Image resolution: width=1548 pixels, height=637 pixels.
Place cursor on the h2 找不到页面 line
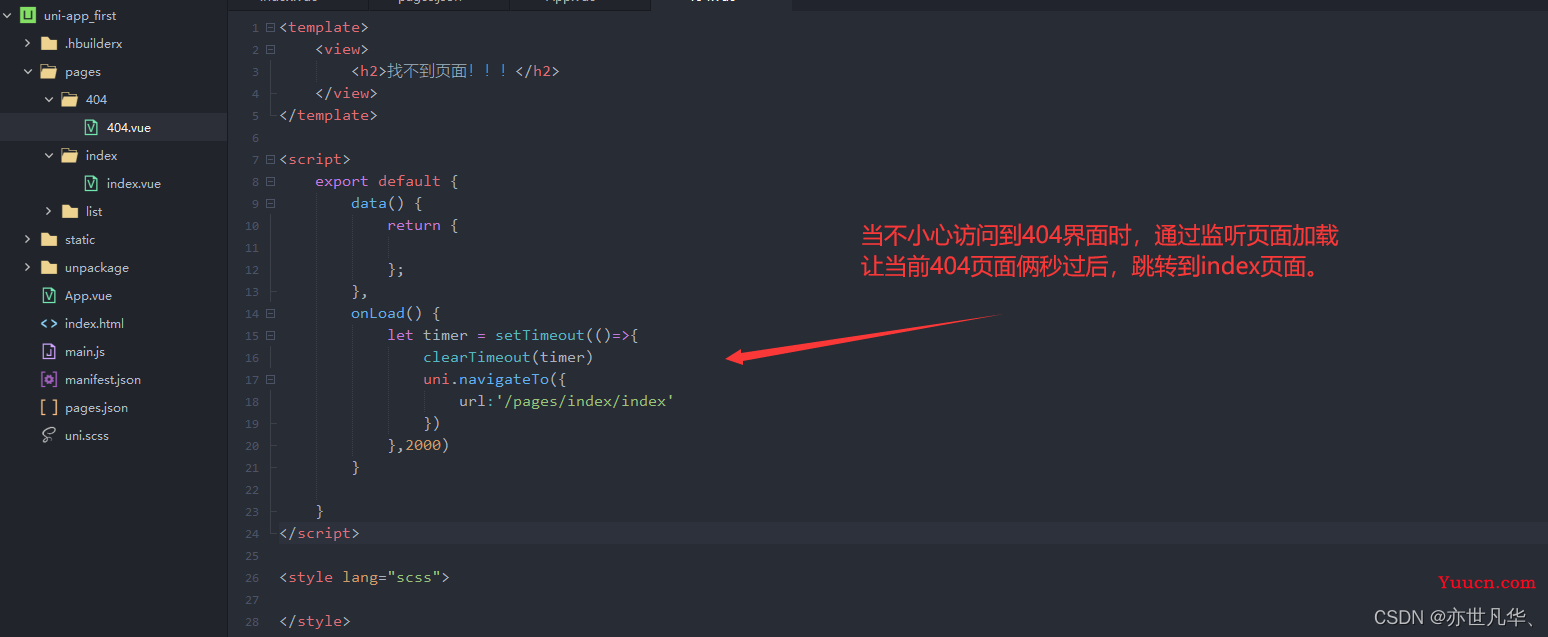click(x=455, y=72)
